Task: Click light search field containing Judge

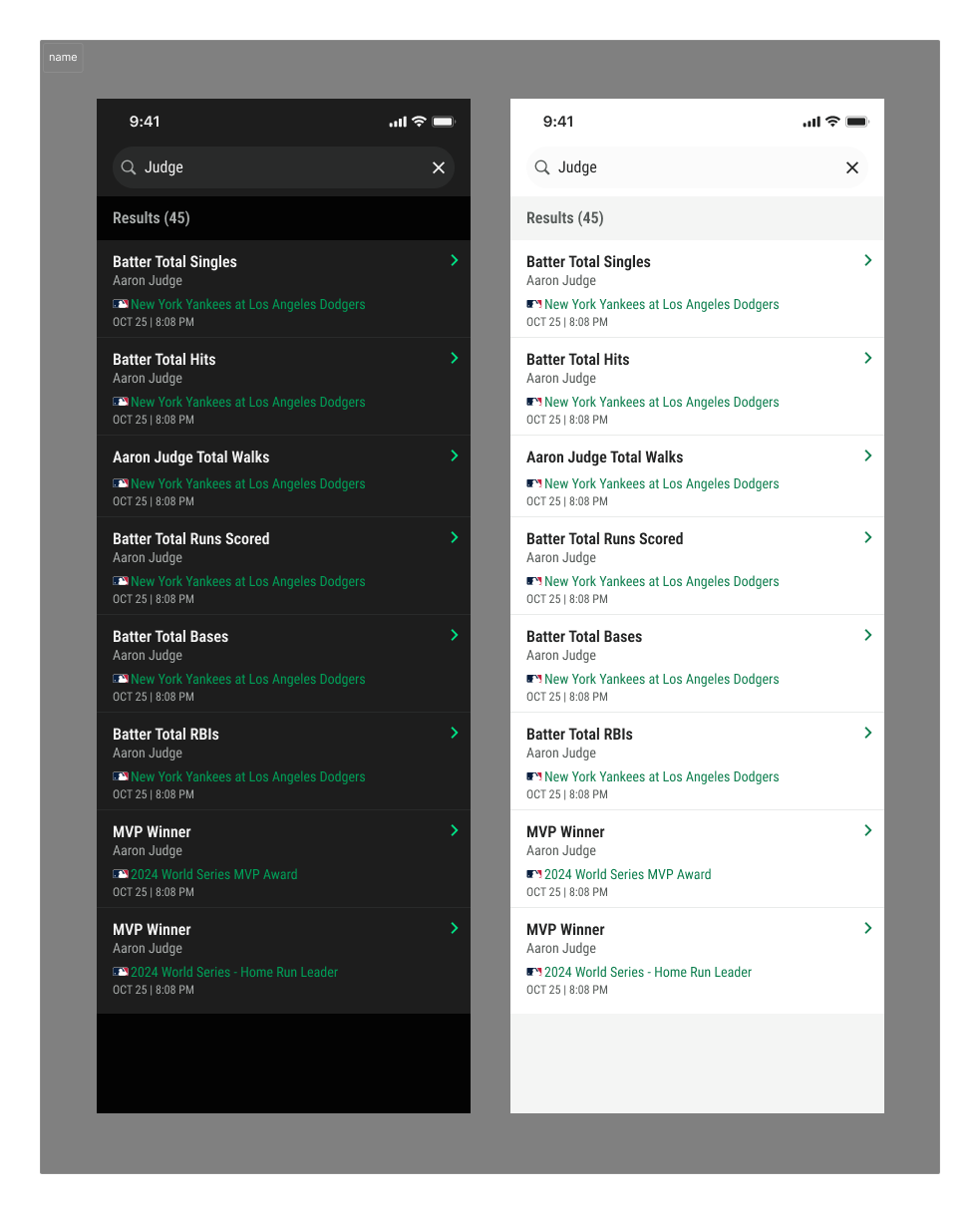Action: pyautogui.click(x=697, y=167)
